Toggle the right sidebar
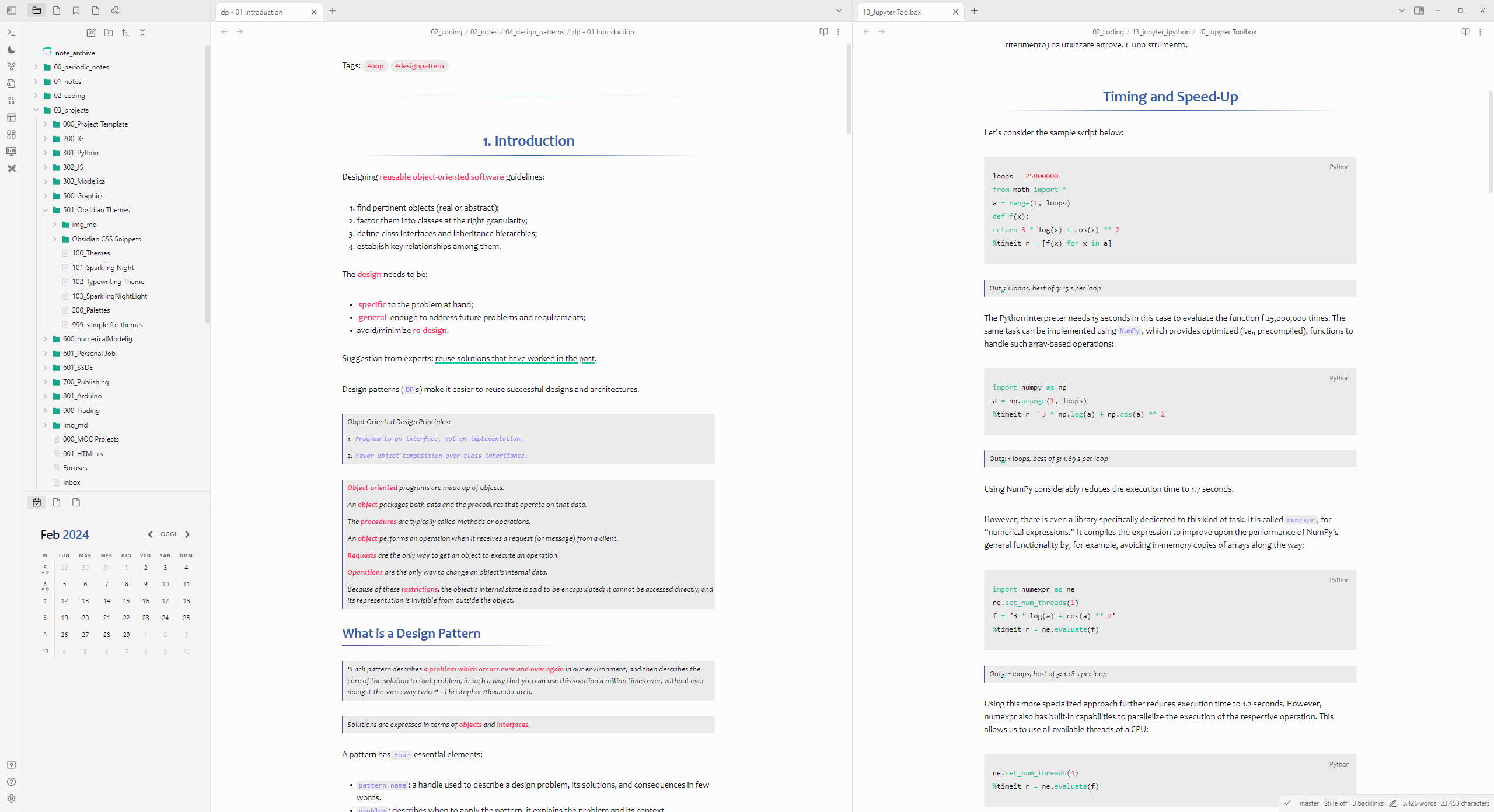The height and width of the screenshot is (812, 1494). (x=1419, y=10)
